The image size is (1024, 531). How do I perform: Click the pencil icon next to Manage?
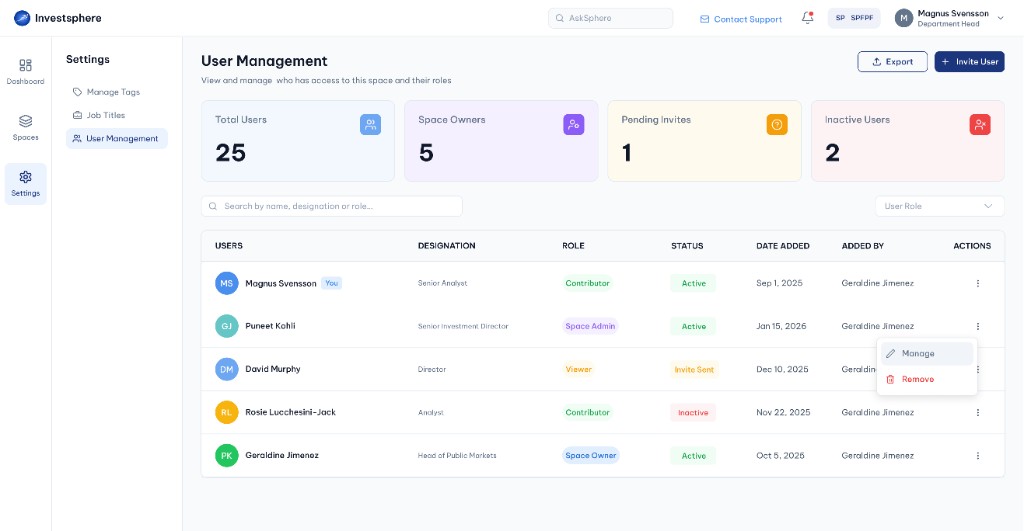point(891,353)
